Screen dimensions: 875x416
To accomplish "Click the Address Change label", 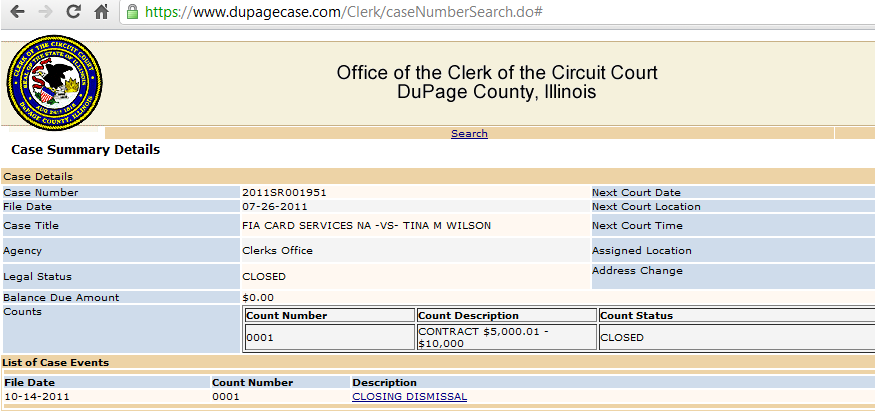I will [637, 271].
